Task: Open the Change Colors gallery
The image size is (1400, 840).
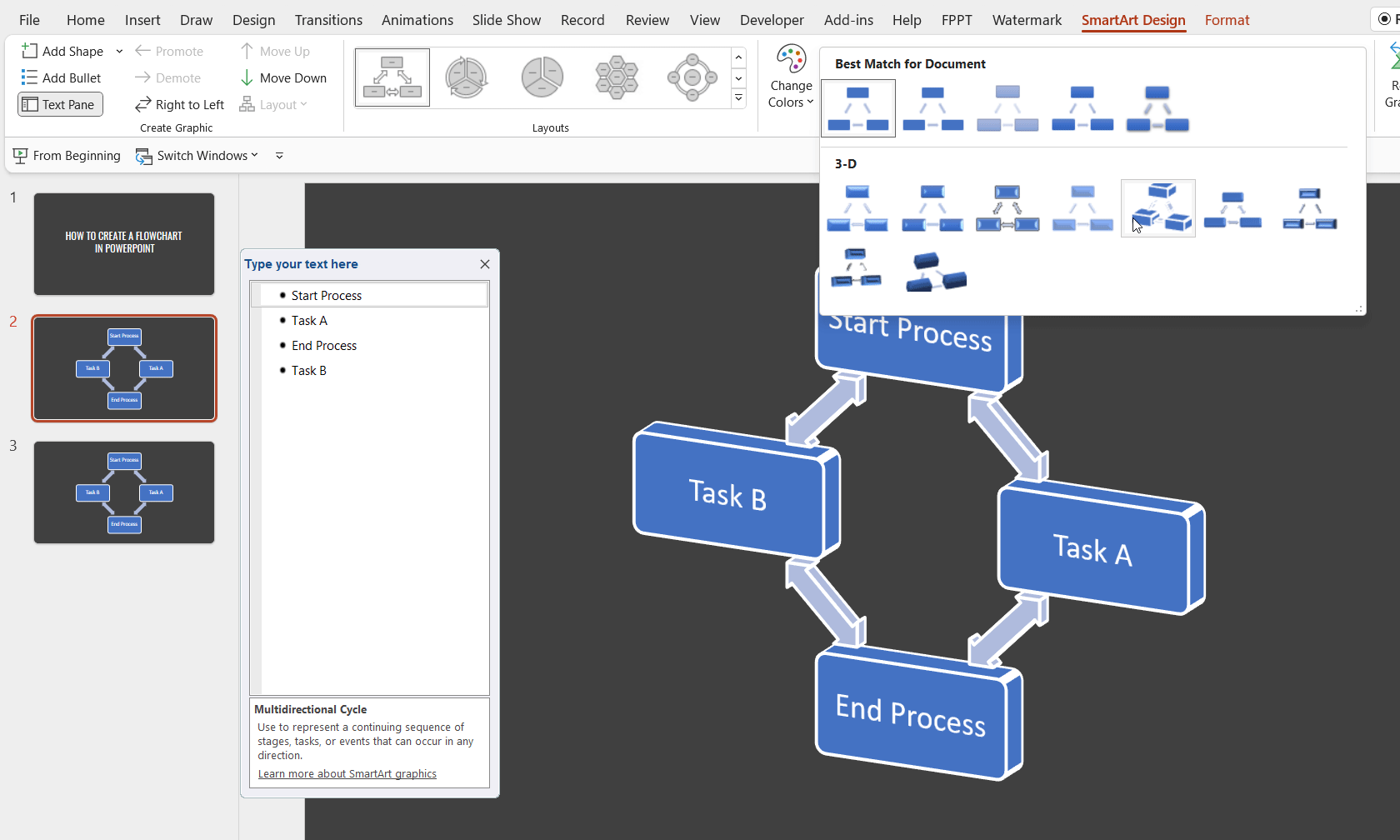Action: tap(790, 77)
